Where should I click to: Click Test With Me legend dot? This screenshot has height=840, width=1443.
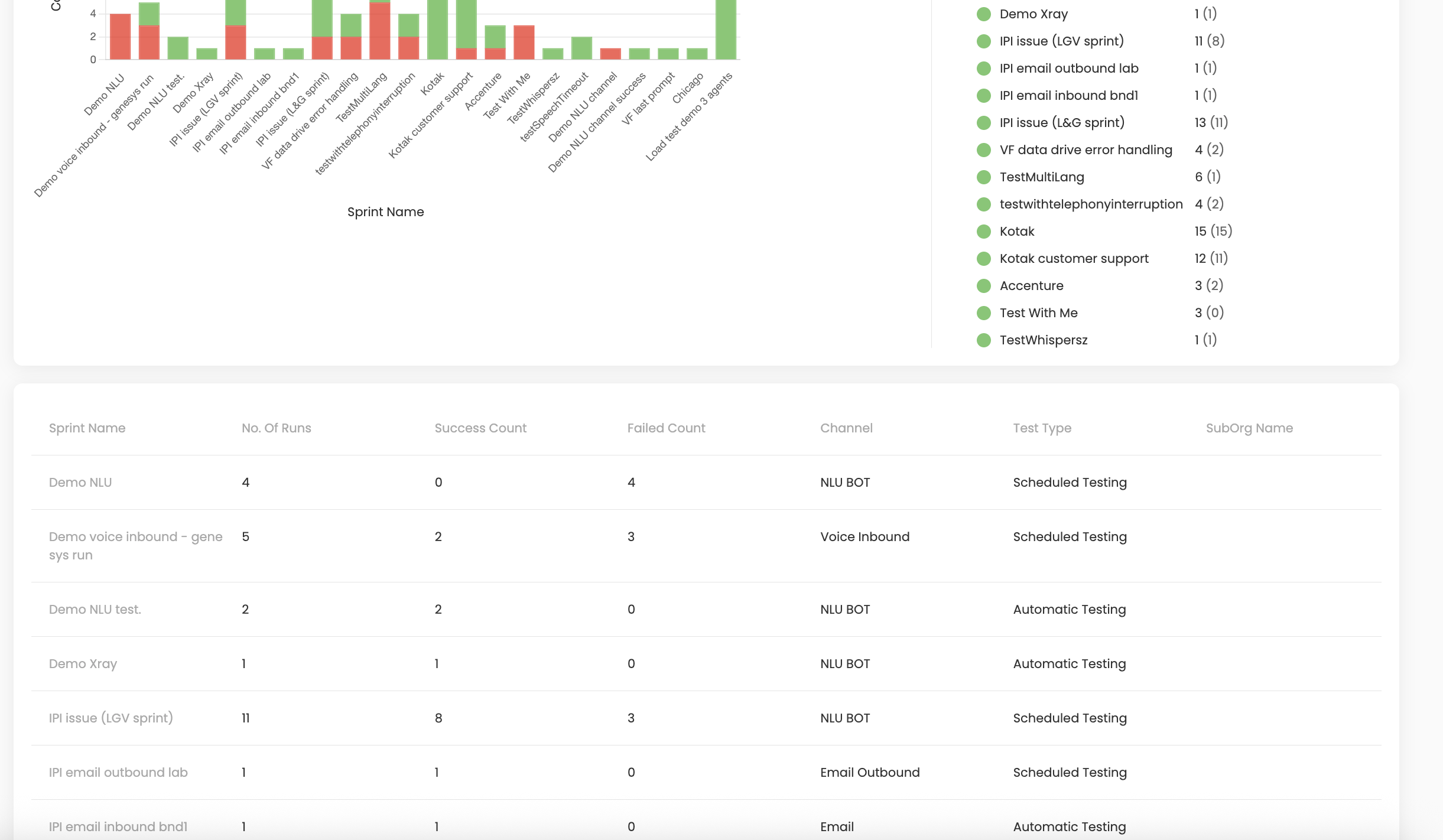pos(983,313)
